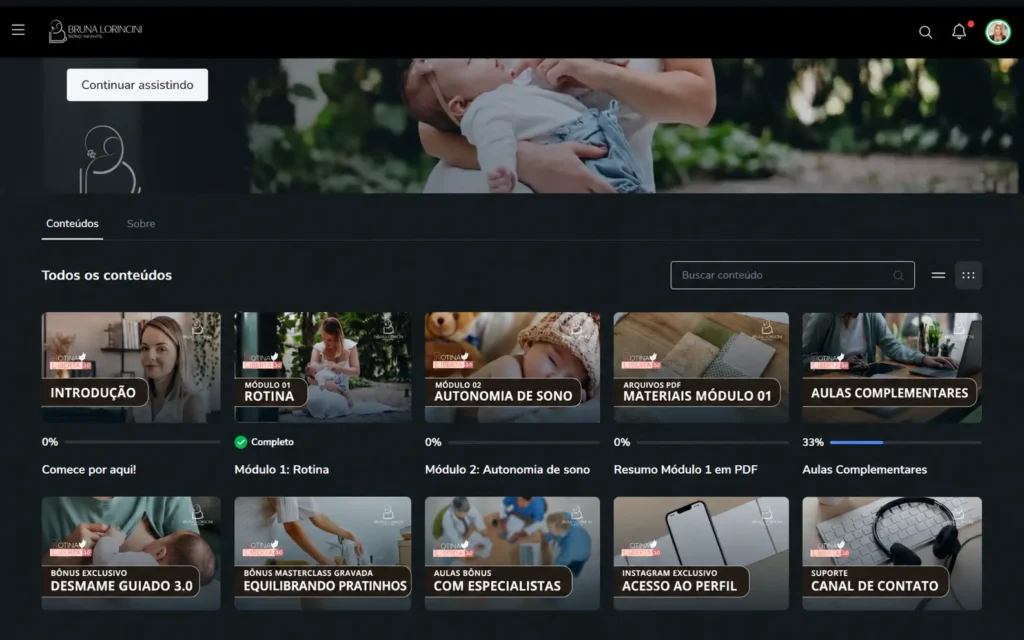Viewport: 1024px width, 640px height.
Task: Open the Equilibrando Pratinhos masterclass thumbnail
Action: point(323,553)
